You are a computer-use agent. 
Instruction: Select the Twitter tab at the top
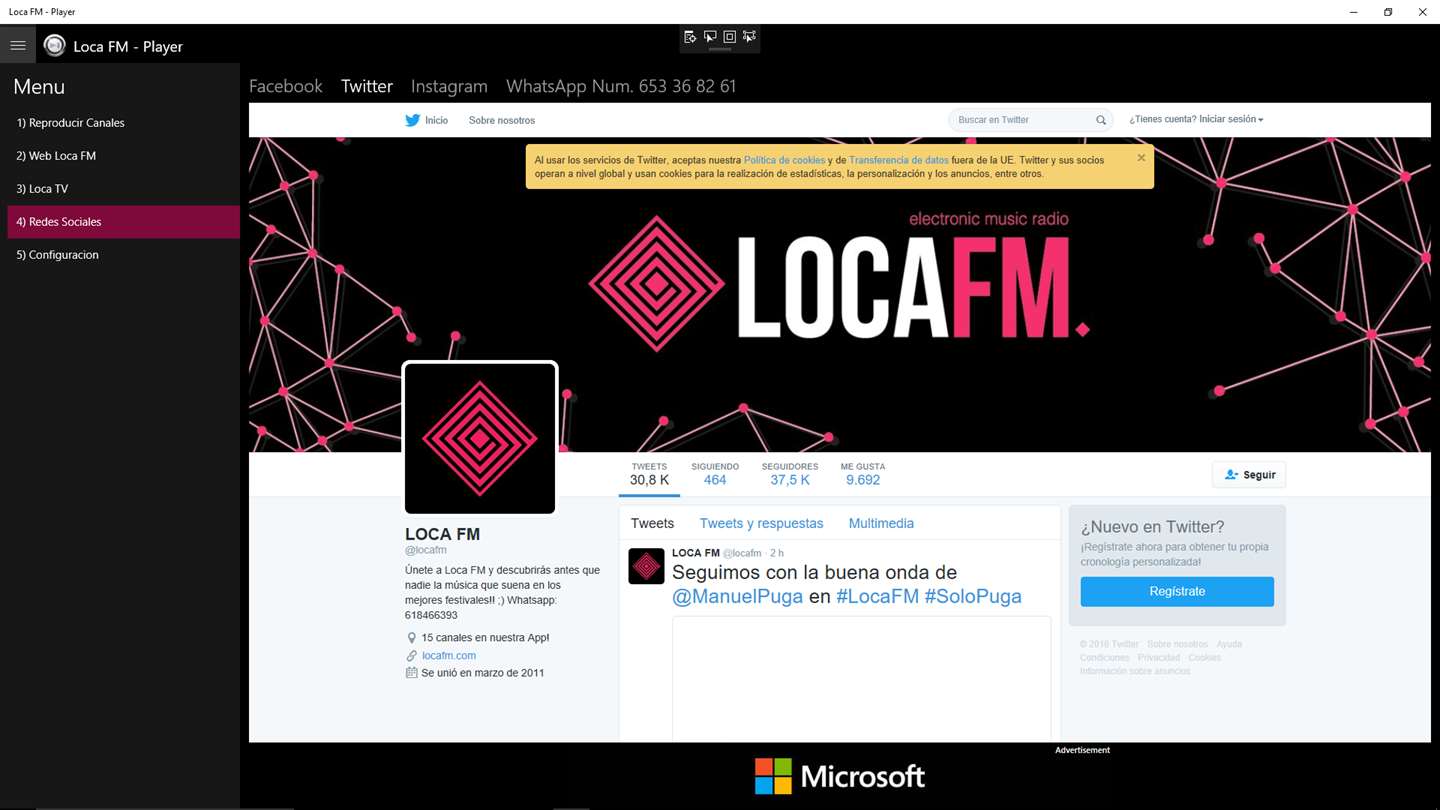pos(367,86)
